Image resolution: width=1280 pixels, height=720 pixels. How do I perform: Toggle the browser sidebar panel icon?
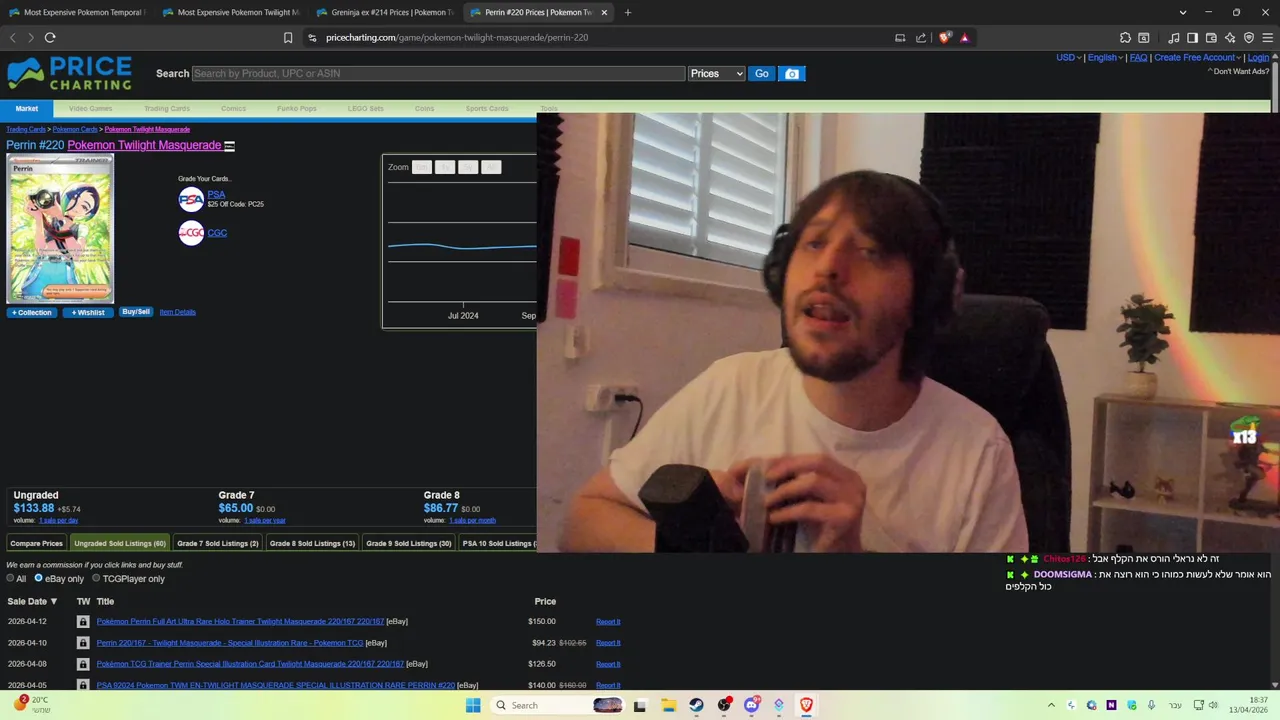(1192, 38)
